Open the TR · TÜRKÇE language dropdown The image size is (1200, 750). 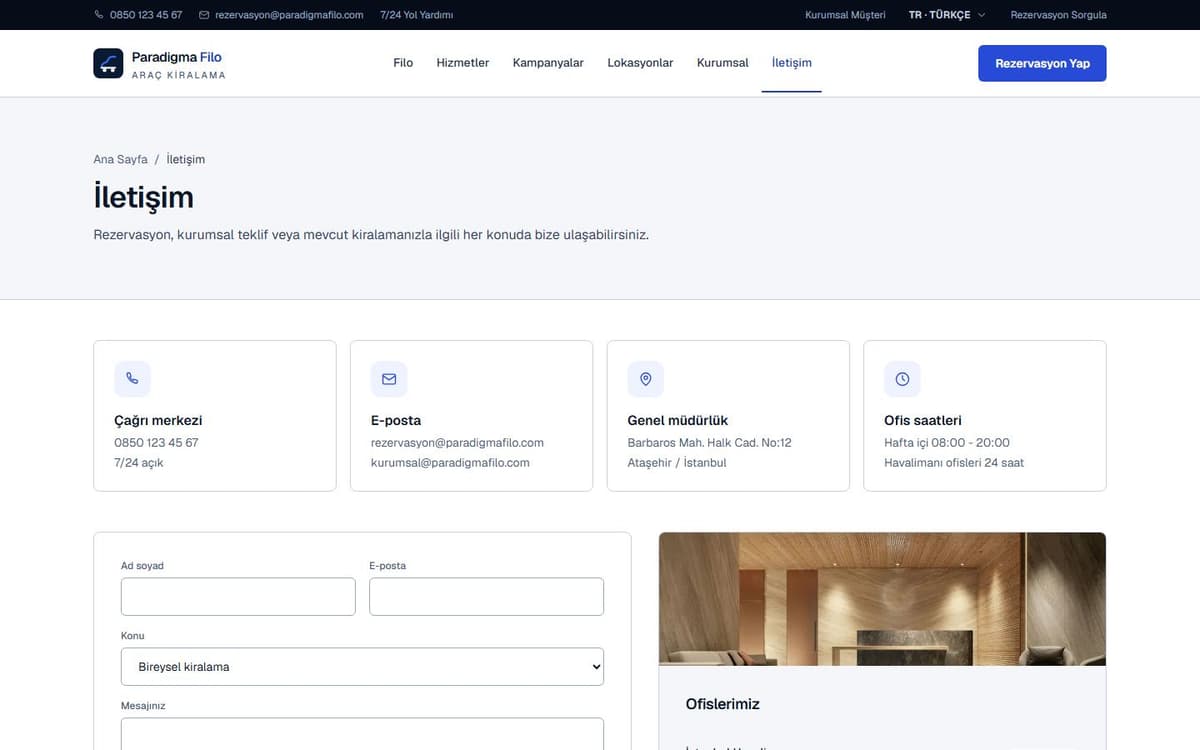947,15
